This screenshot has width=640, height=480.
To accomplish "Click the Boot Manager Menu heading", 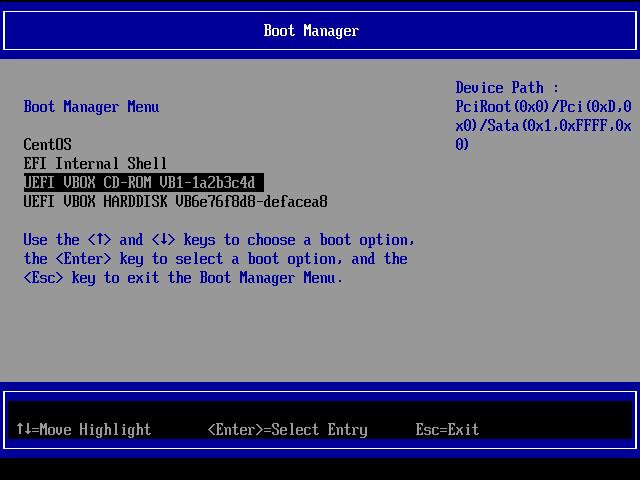I will pos(91,107).
